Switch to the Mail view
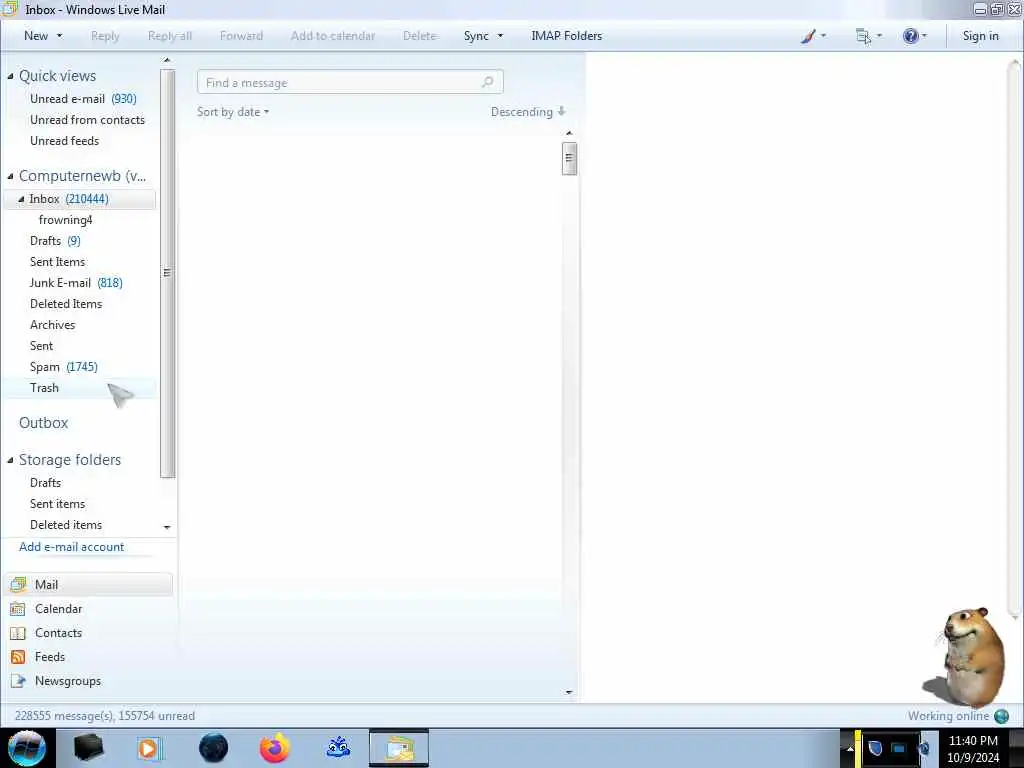The image size is (1024, 768). pos(89,584)
